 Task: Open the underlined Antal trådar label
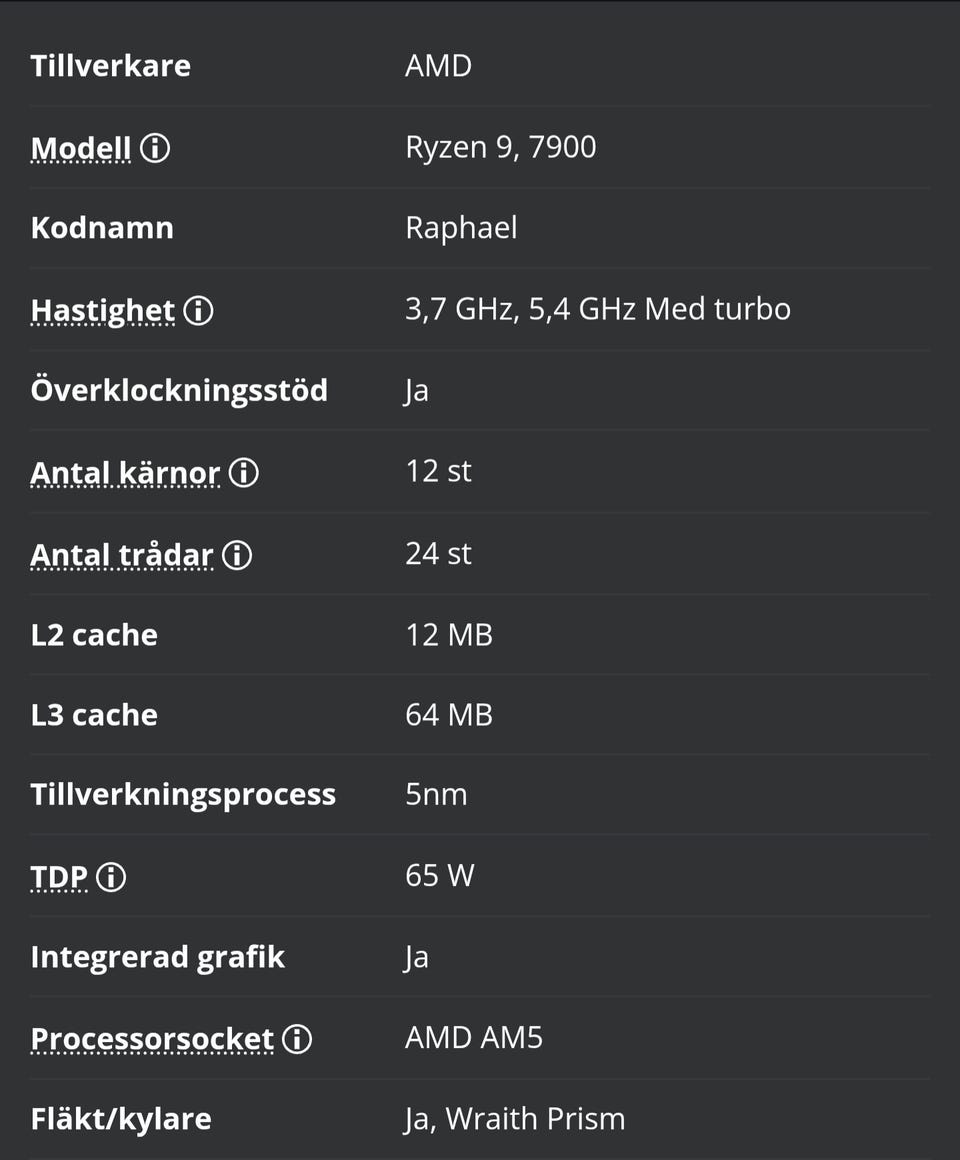click(122, 554)
